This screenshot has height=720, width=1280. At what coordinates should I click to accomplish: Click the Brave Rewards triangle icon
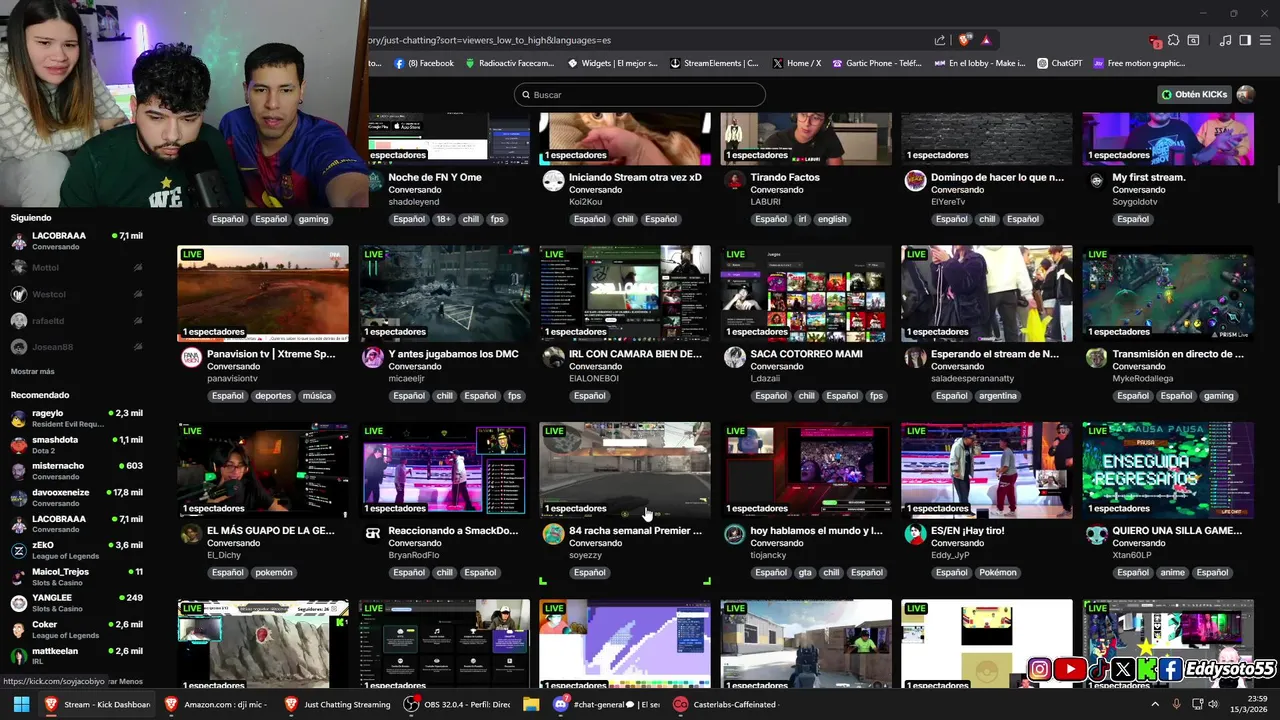click(x=986, y=40)
